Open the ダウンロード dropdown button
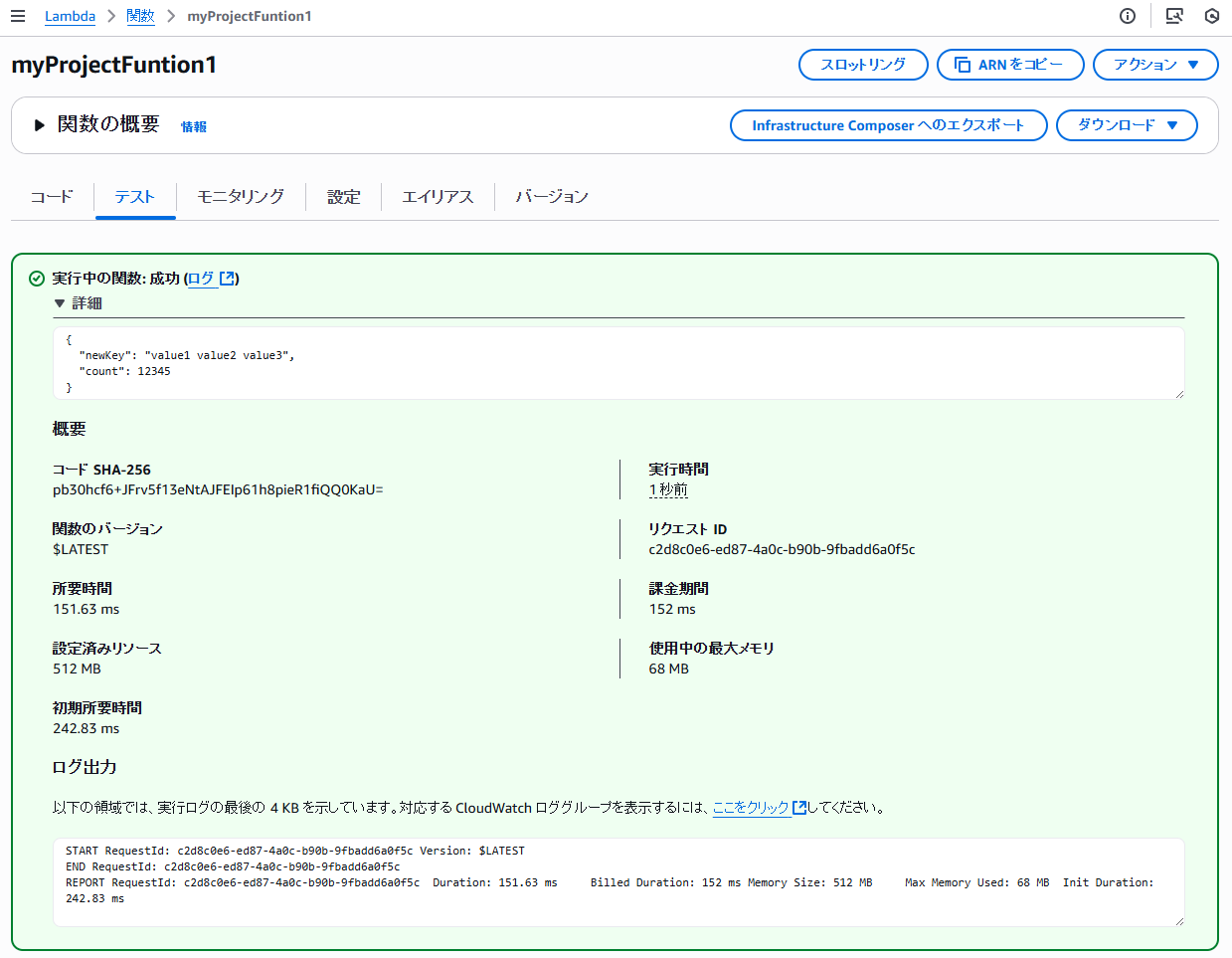 pyautogui.click(x=1127, y=125)
